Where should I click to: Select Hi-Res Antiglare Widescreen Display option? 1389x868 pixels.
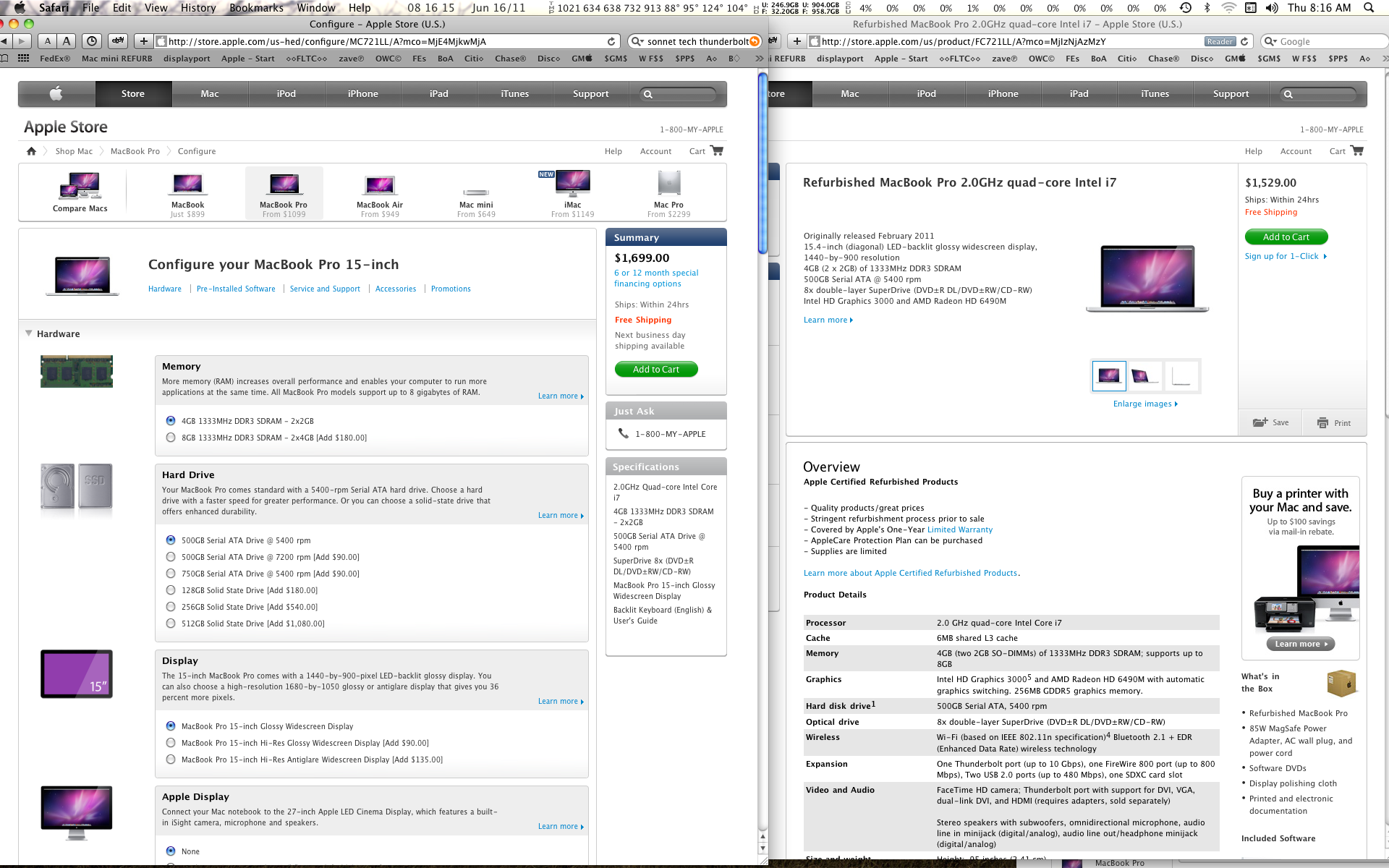[x=171, y=759]
